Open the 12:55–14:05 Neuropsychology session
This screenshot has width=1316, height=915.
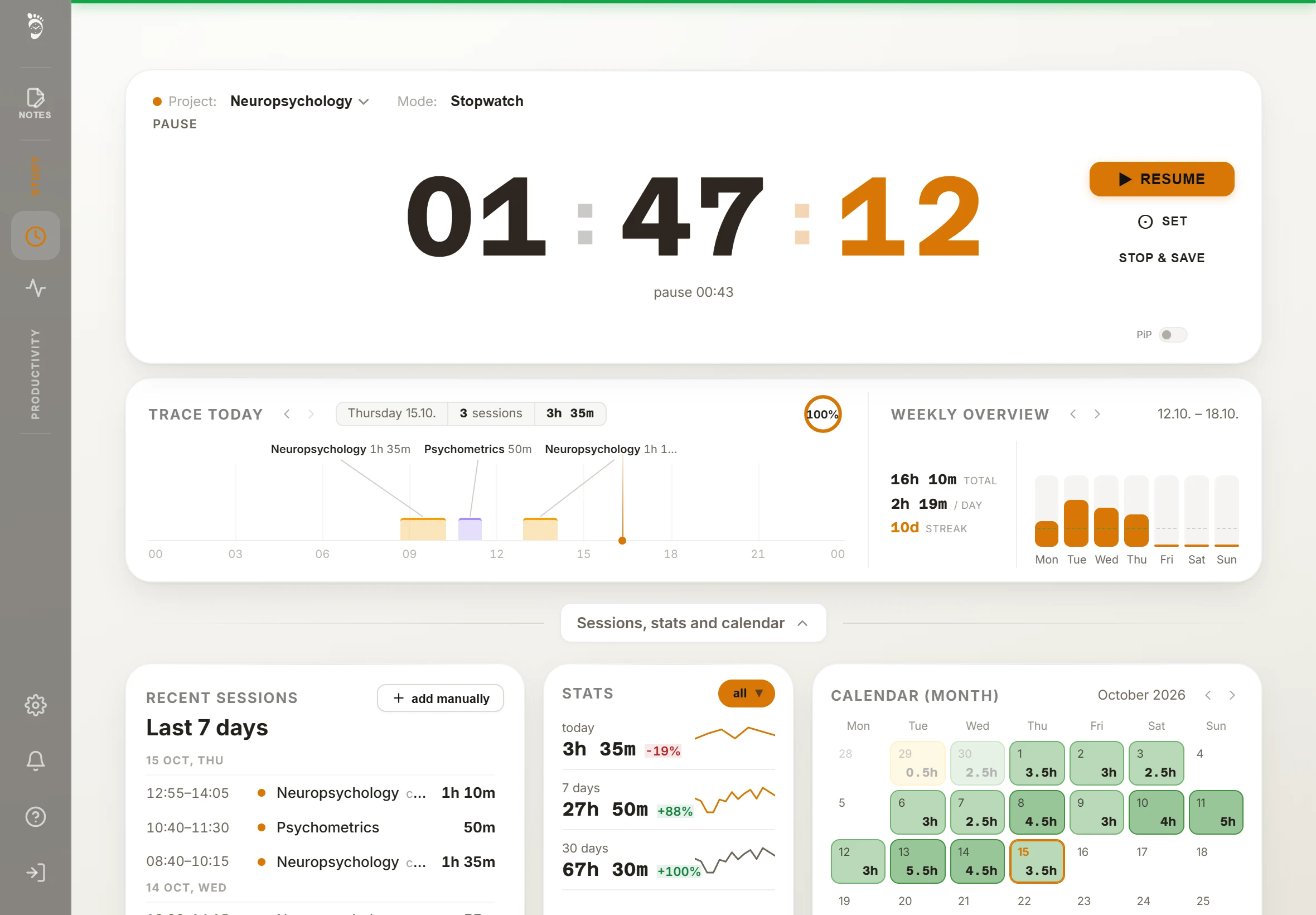pos(321,793)
